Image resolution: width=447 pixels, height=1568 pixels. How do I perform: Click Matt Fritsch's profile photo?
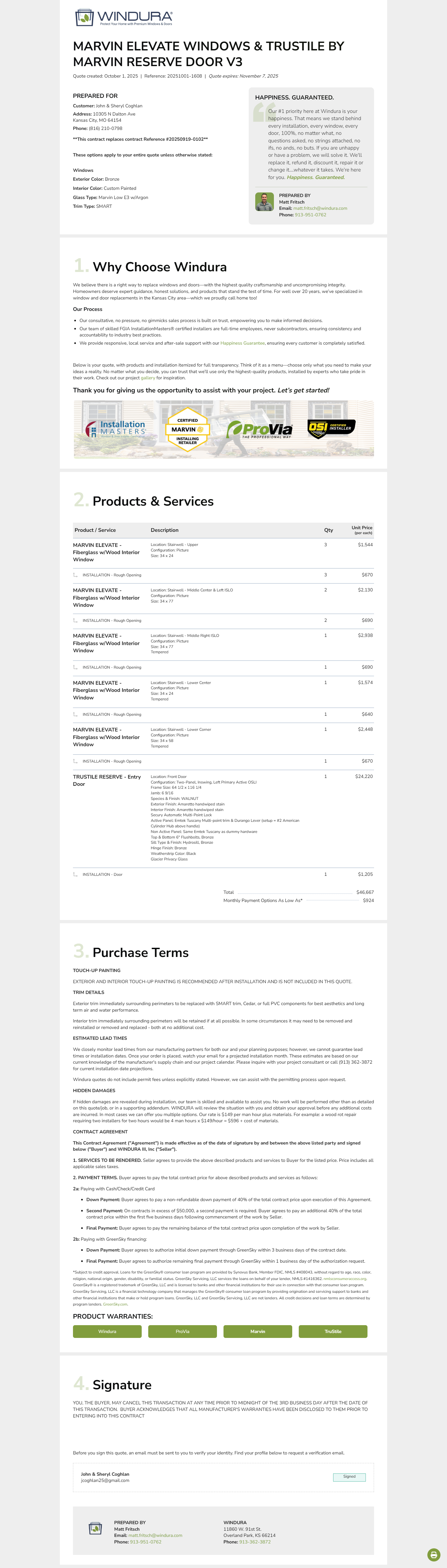pos(264,202)
